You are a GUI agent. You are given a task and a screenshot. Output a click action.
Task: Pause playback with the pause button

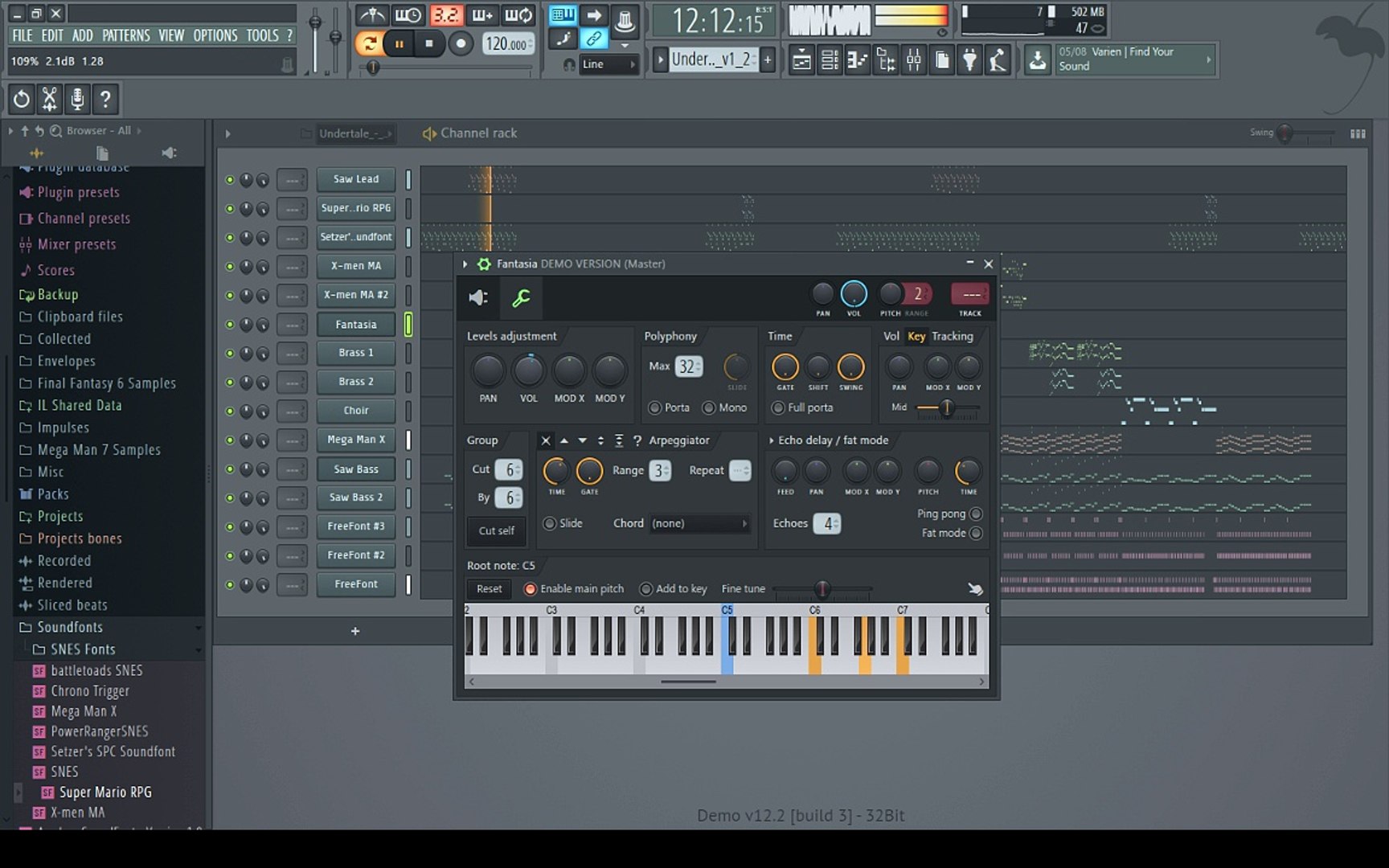pyautogui.click(x=399, y=44)
